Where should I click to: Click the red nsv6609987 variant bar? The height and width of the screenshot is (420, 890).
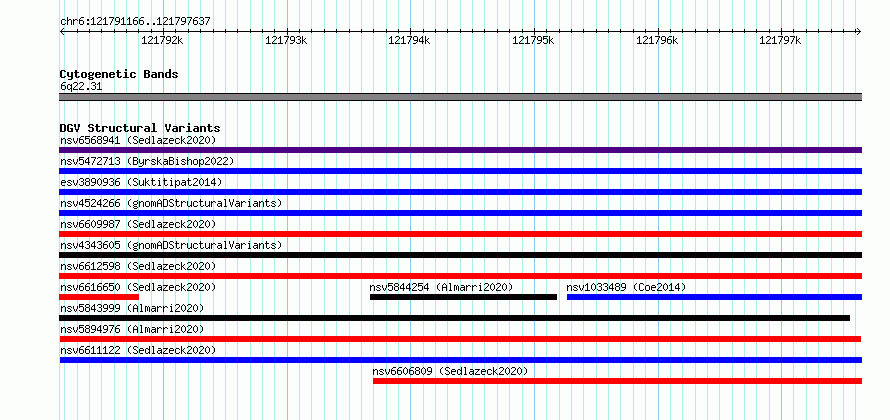click(x=460, y=234)
